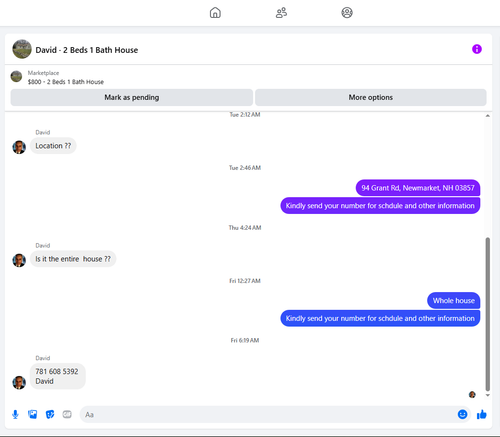Open the Groups/profile circle tab icon
The width and height of the screenshot is (500, 437).
347,13
